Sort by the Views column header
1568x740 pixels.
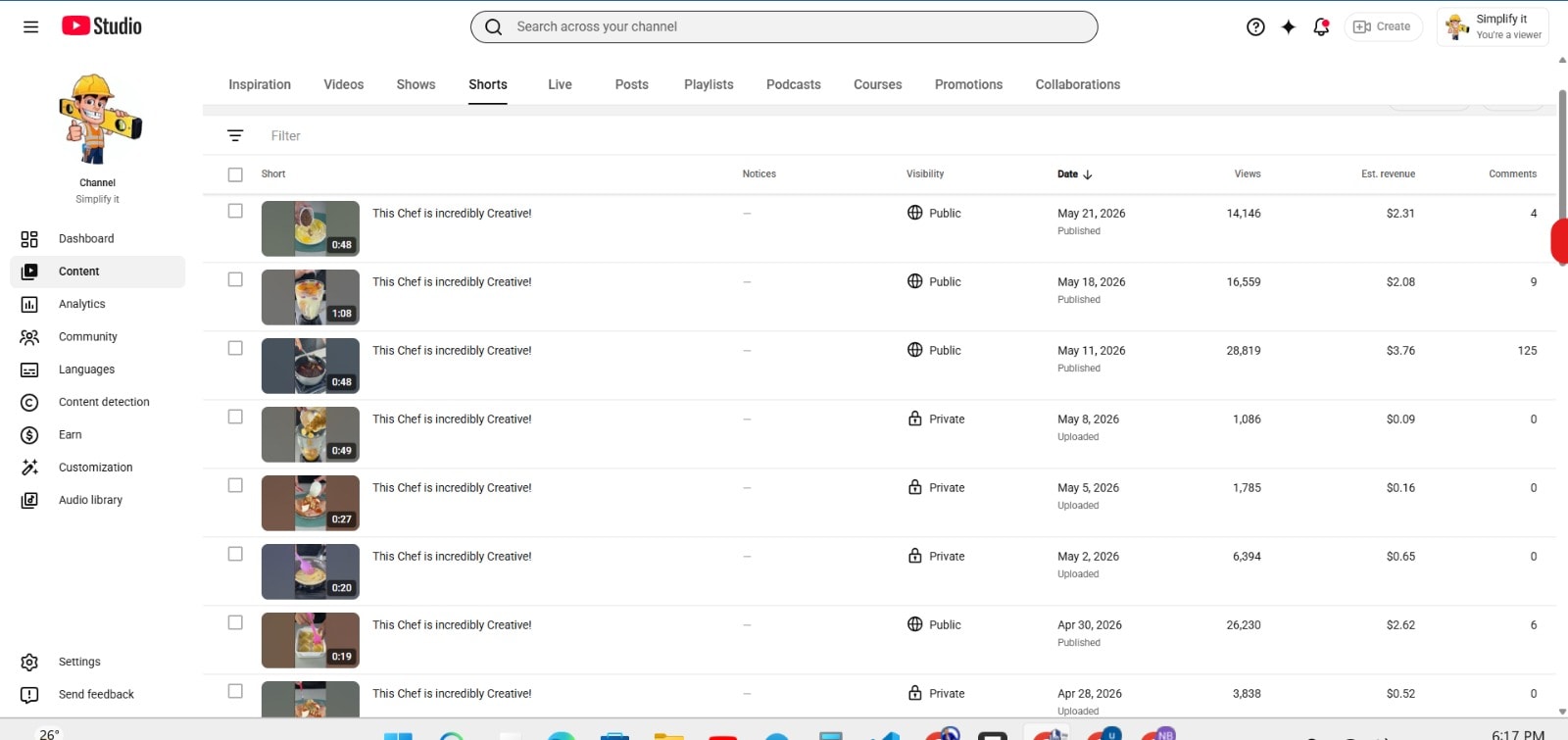click(1248, 173)
